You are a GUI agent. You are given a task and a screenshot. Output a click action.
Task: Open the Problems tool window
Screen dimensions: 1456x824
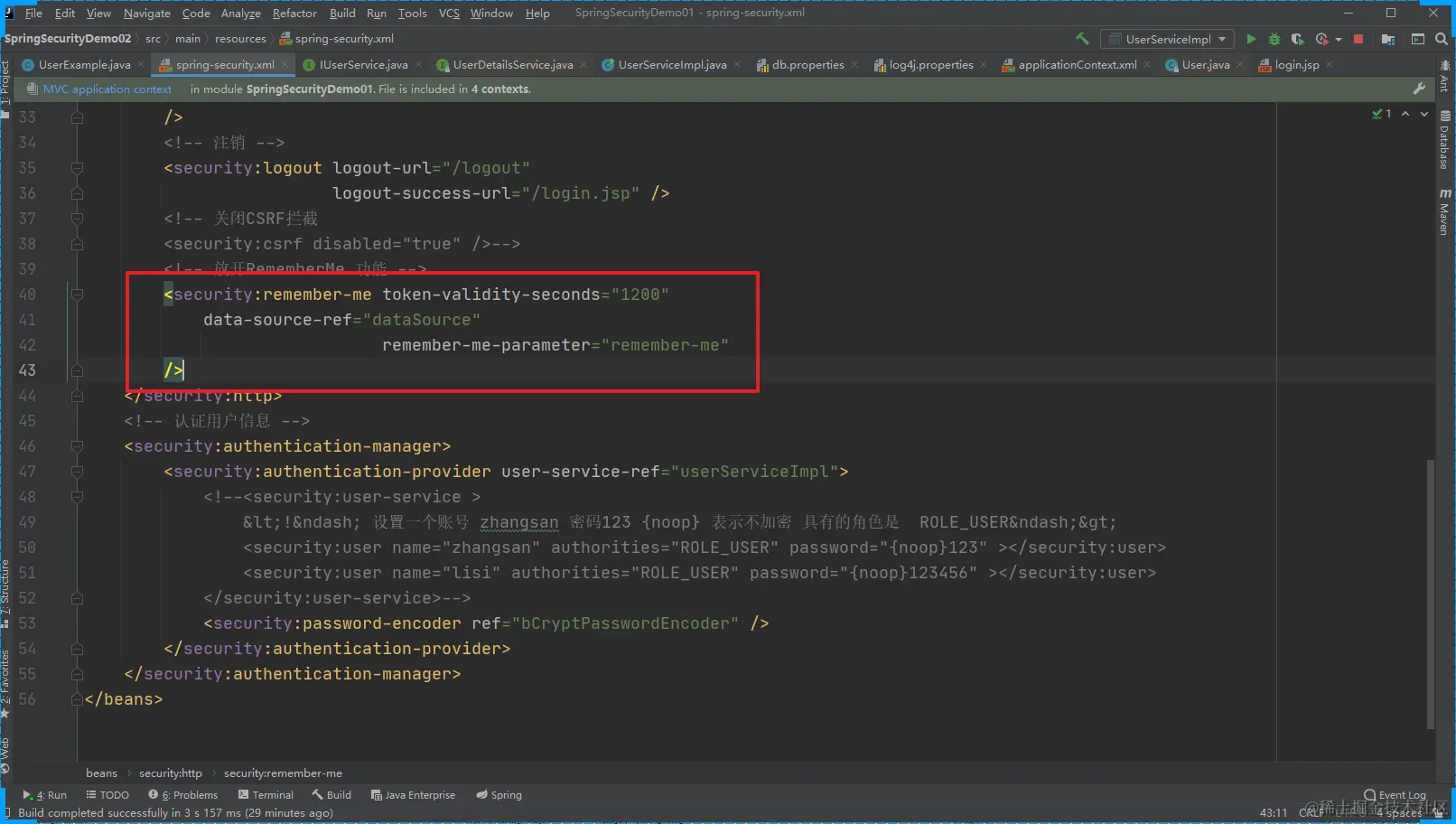(183, 795)
